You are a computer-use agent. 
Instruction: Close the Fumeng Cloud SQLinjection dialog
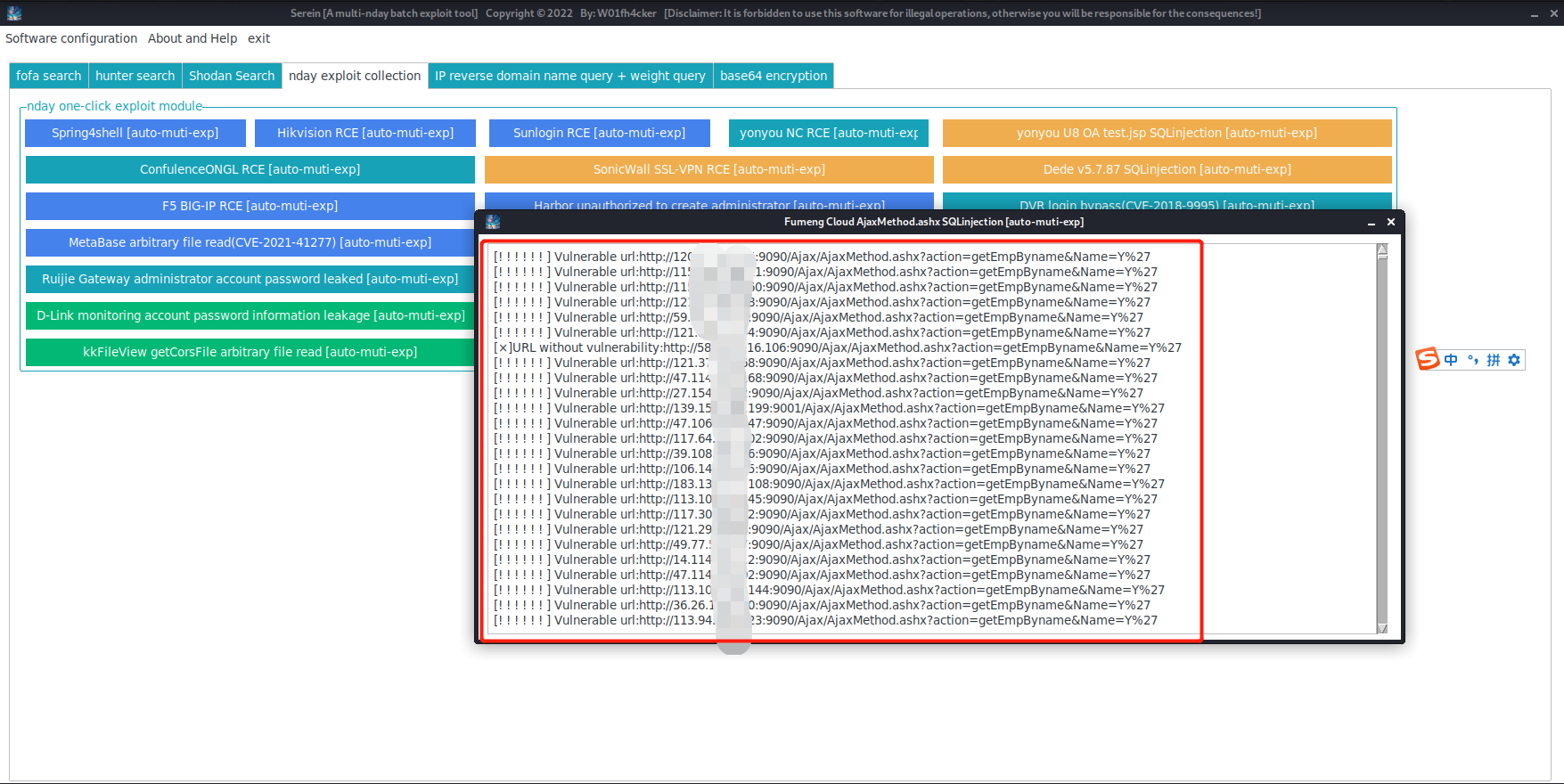[1391, 222]
